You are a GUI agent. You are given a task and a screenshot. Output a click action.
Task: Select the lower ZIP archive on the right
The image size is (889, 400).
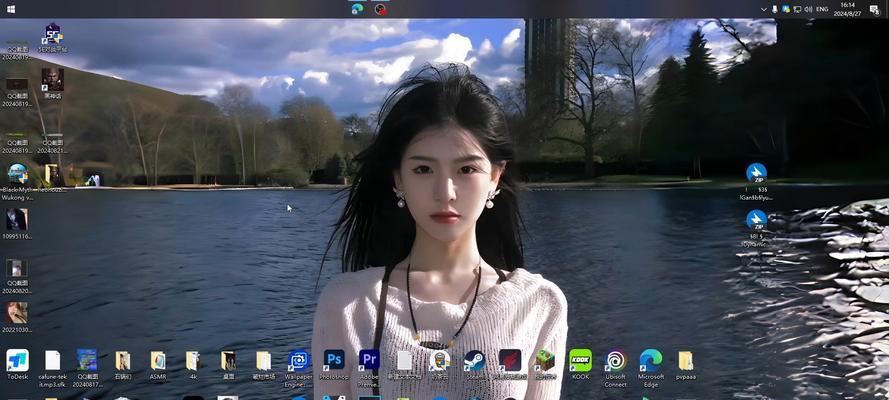coord(756,220)
